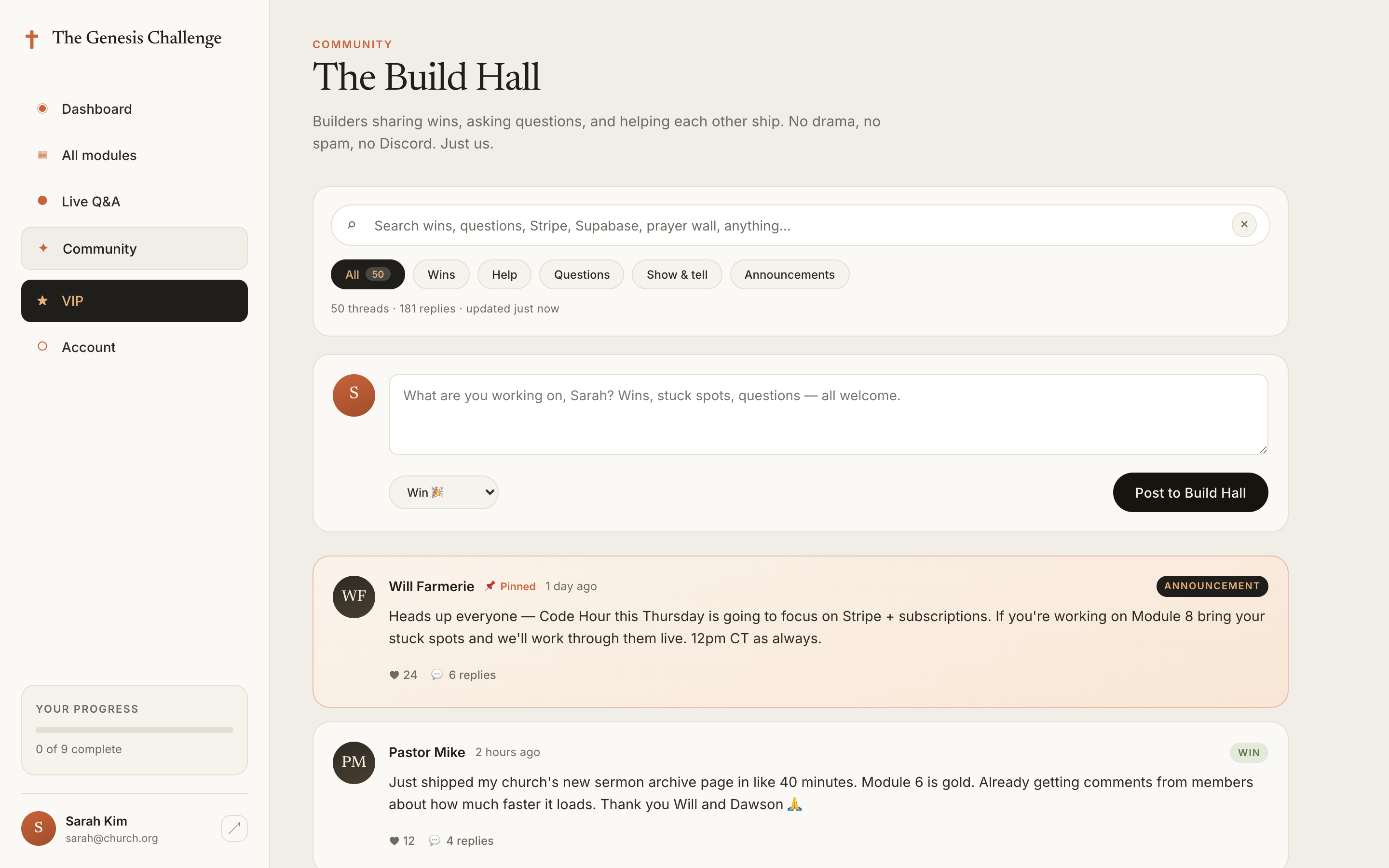Open the Win post type dropdown
The height and width of the screenshot is (868, 1389).
(x=443, y=492)
